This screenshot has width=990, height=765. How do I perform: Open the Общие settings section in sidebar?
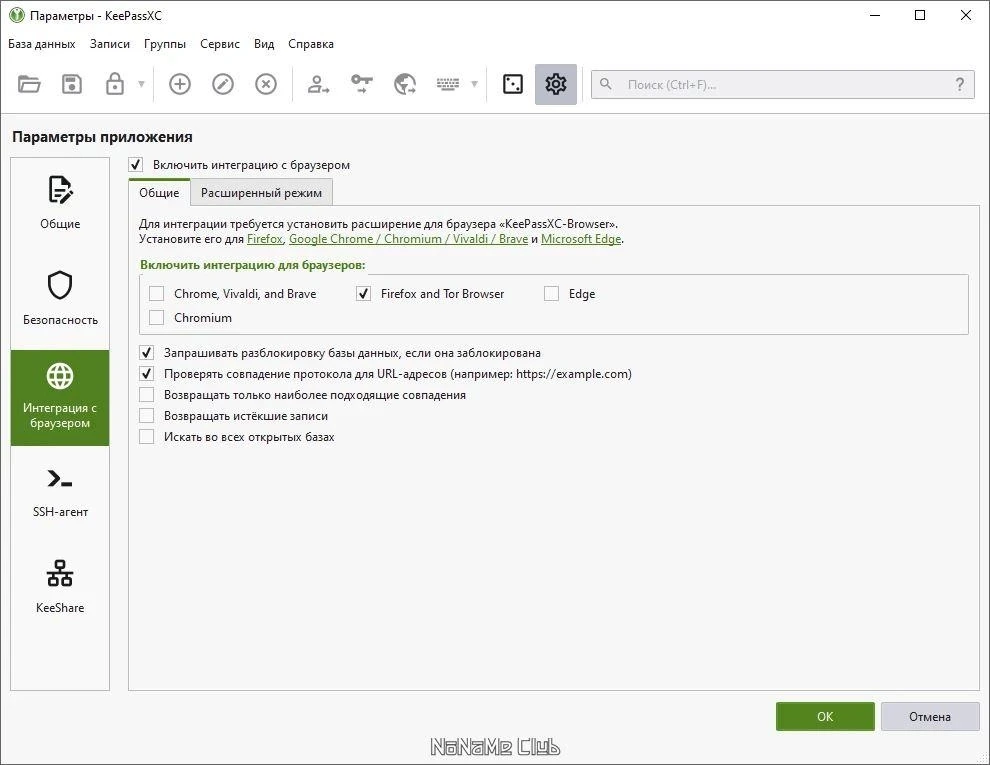[60, 205]
